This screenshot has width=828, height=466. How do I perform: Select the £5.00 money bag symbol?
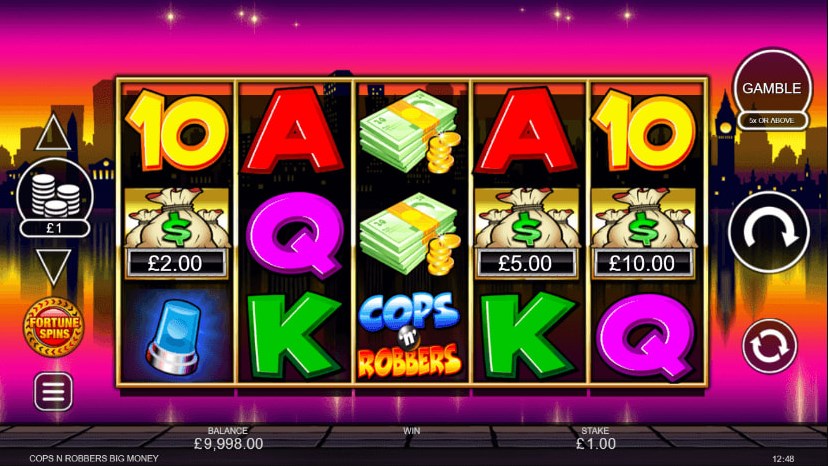pos(526,232)
